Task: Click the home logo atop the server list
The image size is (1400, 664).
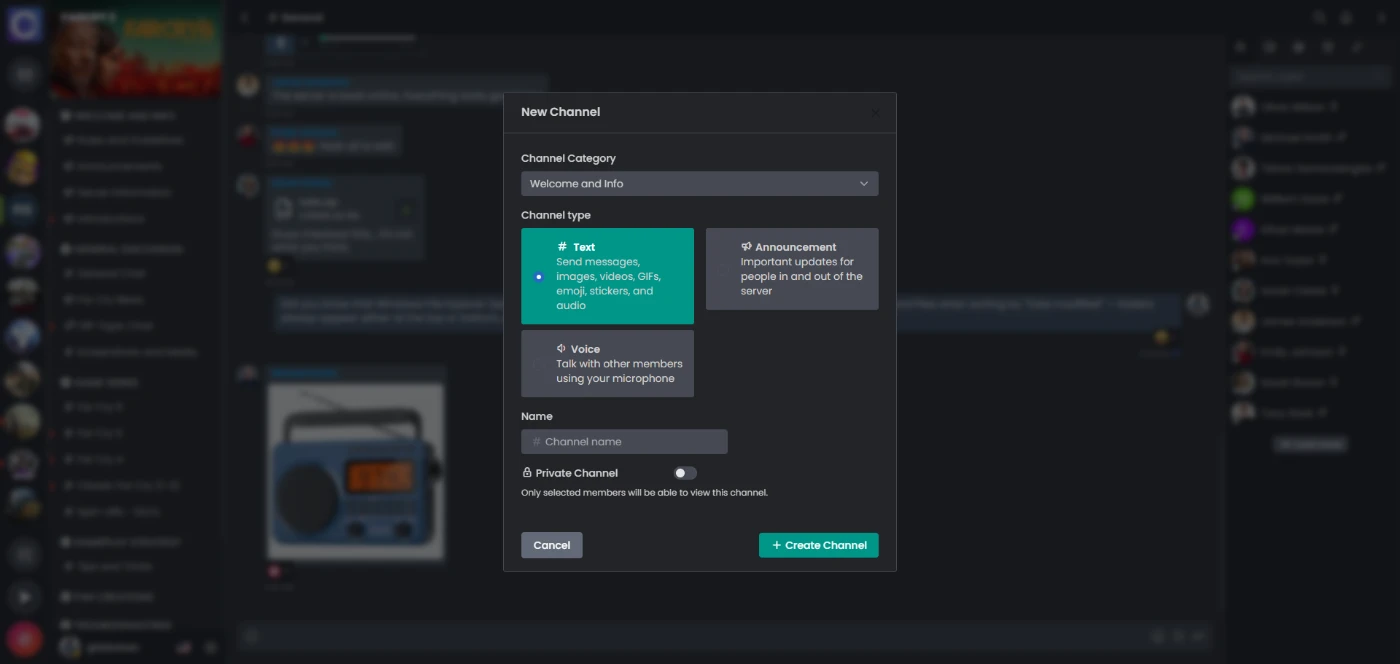Action: point(24,24)
